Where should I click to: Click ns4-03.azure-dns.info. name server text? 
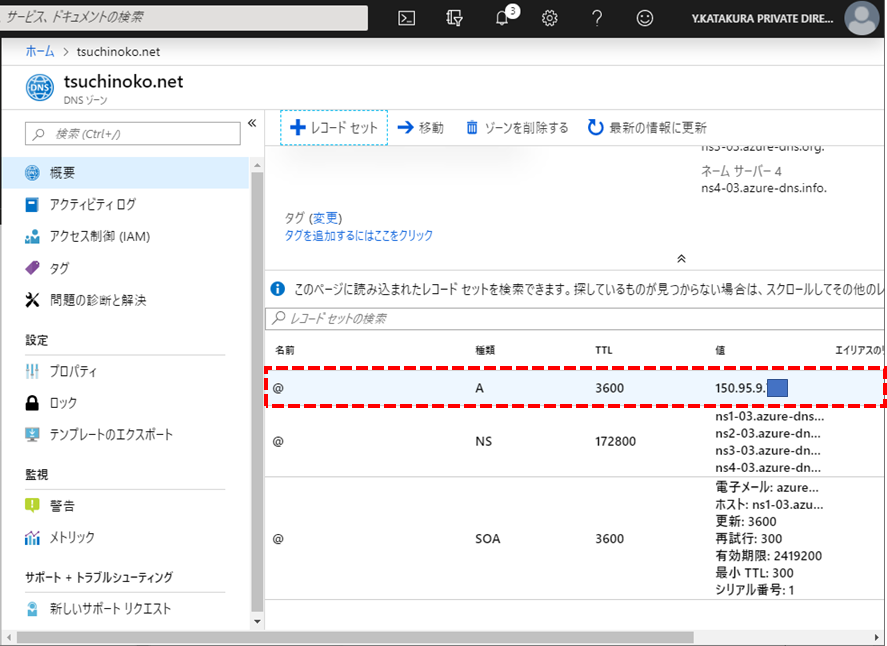coord(764,188)
